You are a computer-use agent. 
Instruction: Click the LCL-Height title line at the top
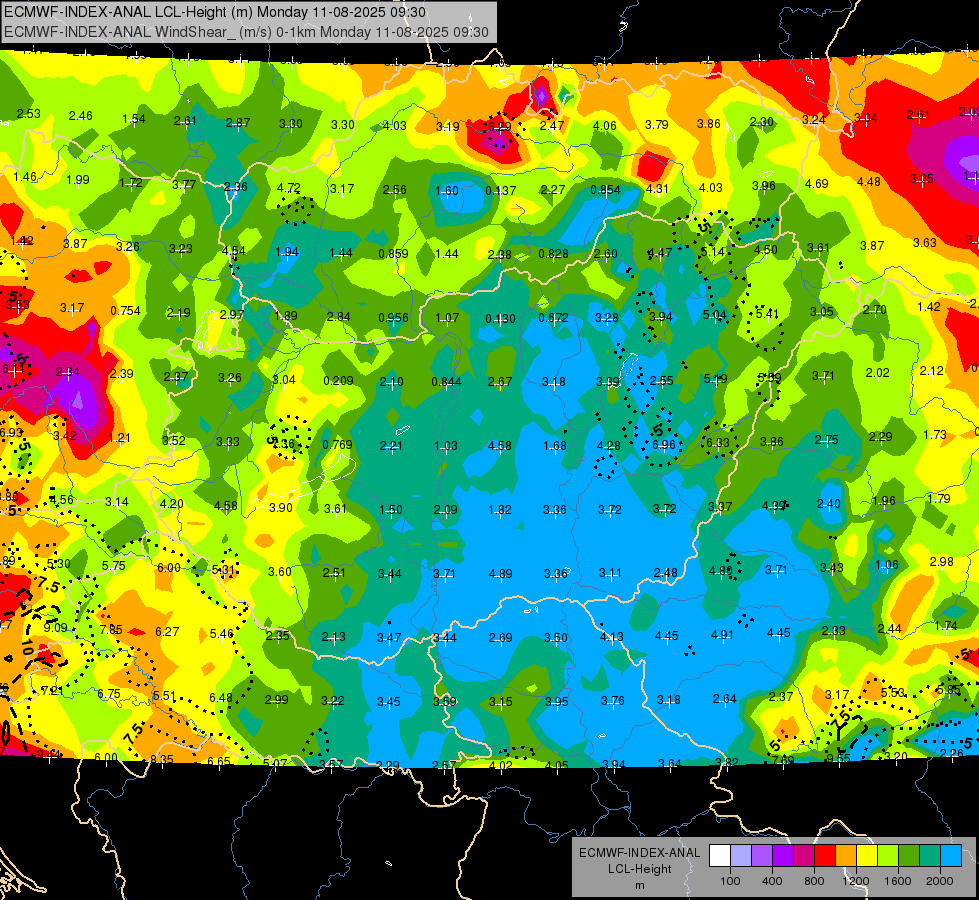(x=215, y=12)
